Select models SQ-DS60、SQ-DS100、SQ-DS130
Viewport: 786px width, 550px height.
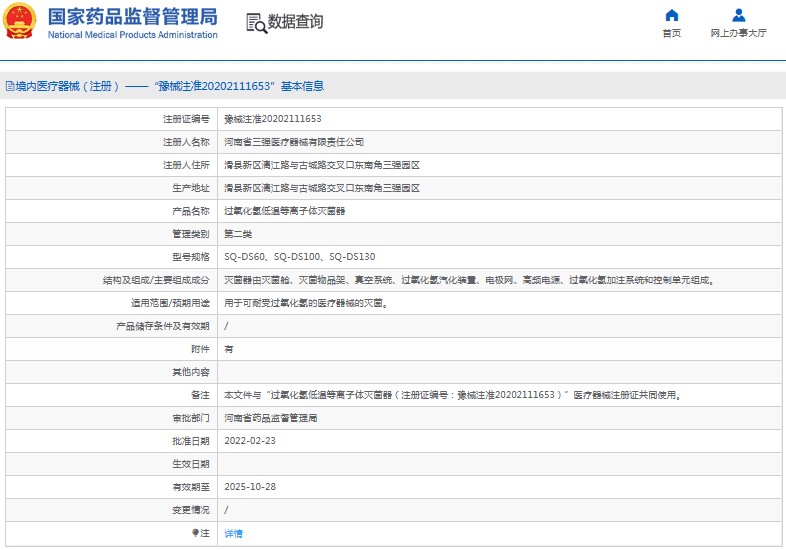300,257
